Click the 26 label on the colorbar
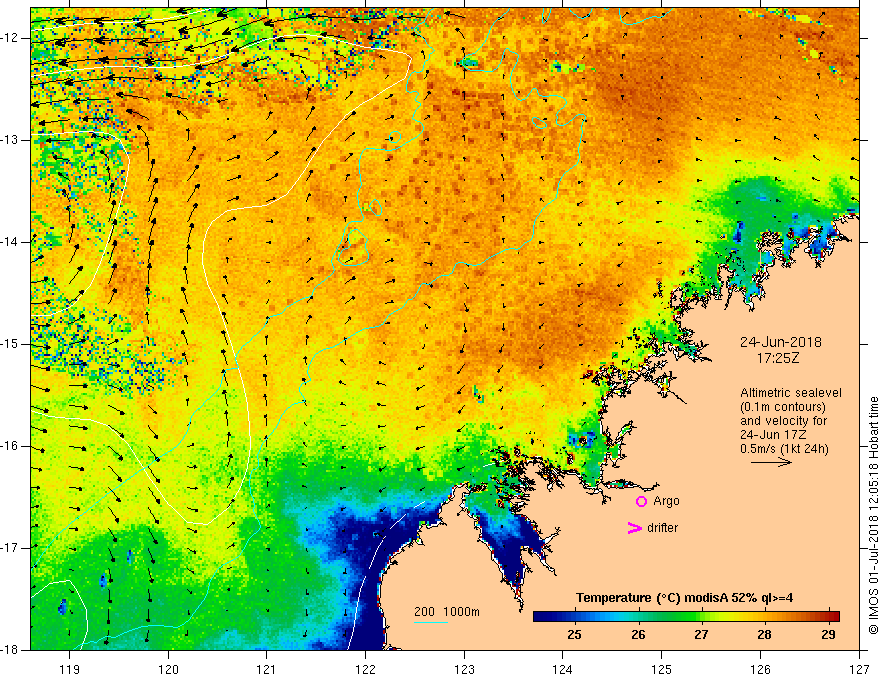The width and height of the screenshot is (880, 680). tap(638, 635)
